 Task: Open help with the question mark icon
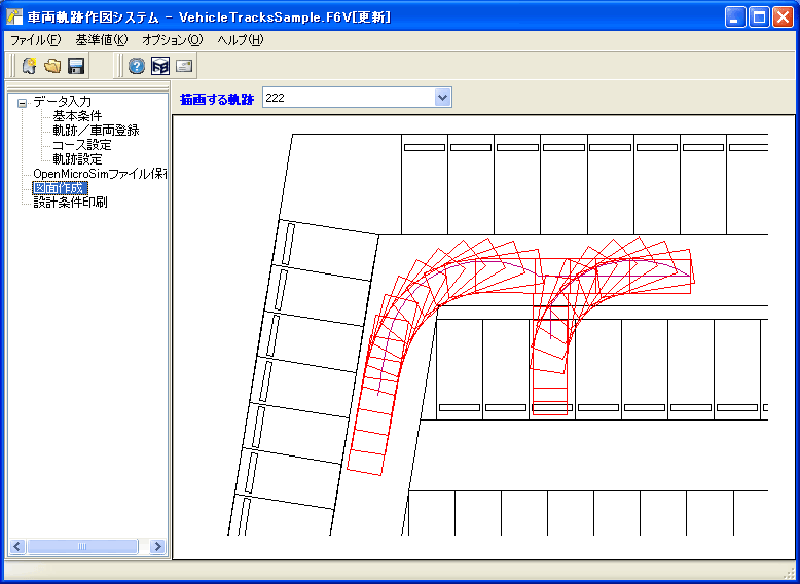137,66
